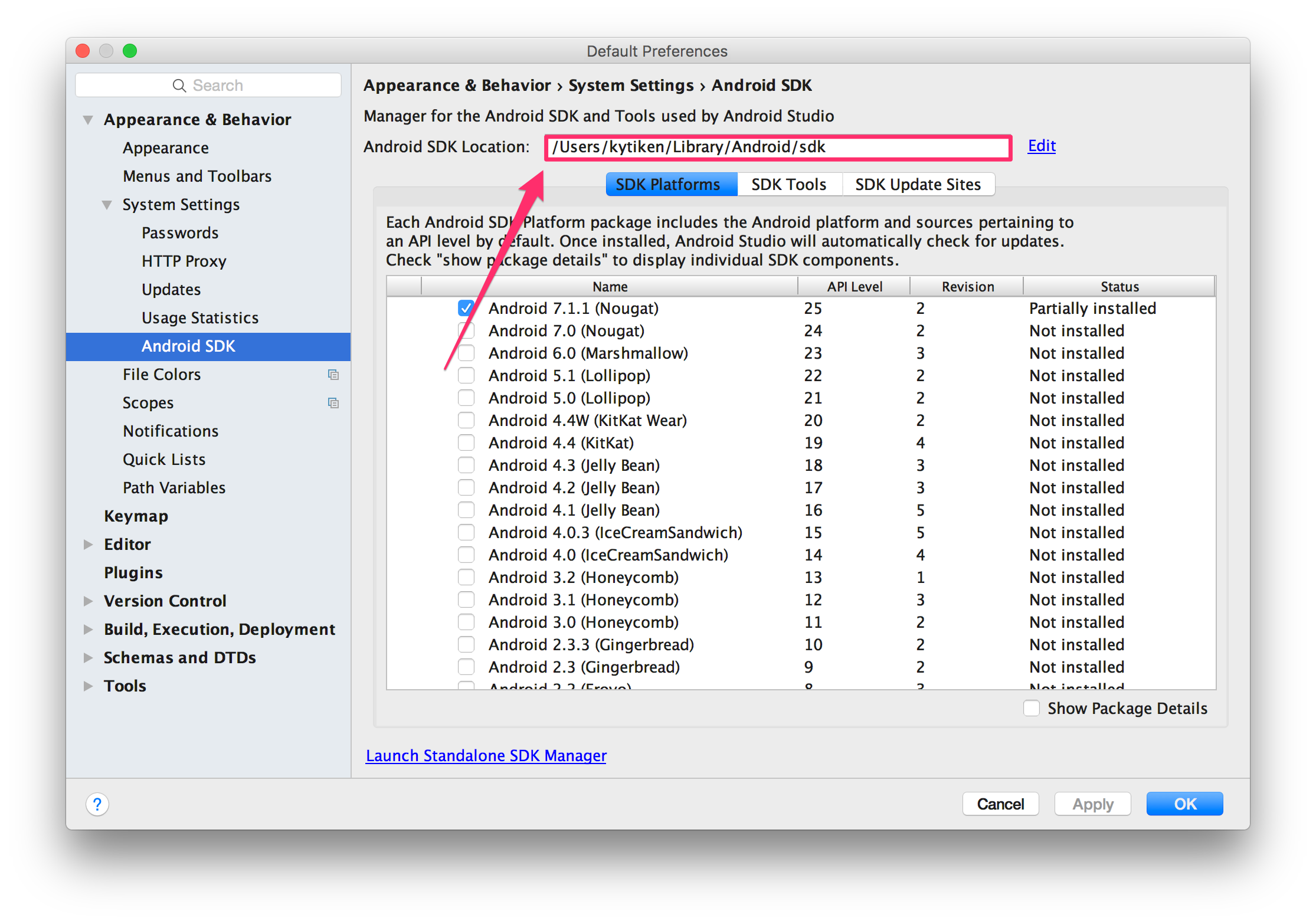Viewport: 1316px width, 924px height.
Task: Click the small icon beside Scopes
Action: pos(333,402)
